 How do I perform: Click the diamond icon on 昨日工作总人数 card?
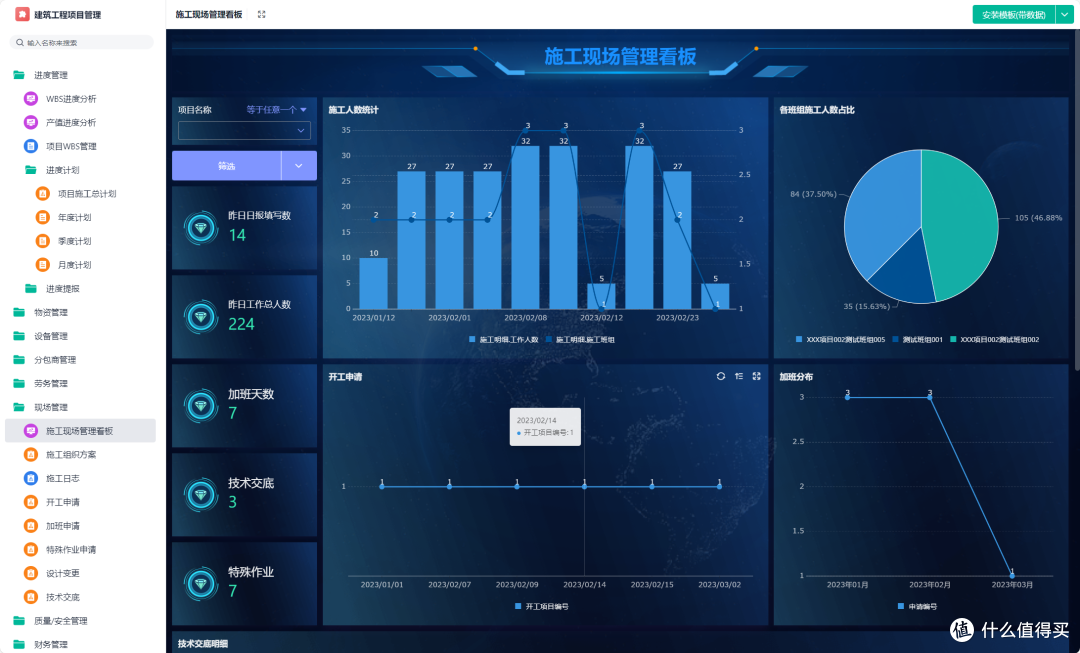(x=201, y=316)
